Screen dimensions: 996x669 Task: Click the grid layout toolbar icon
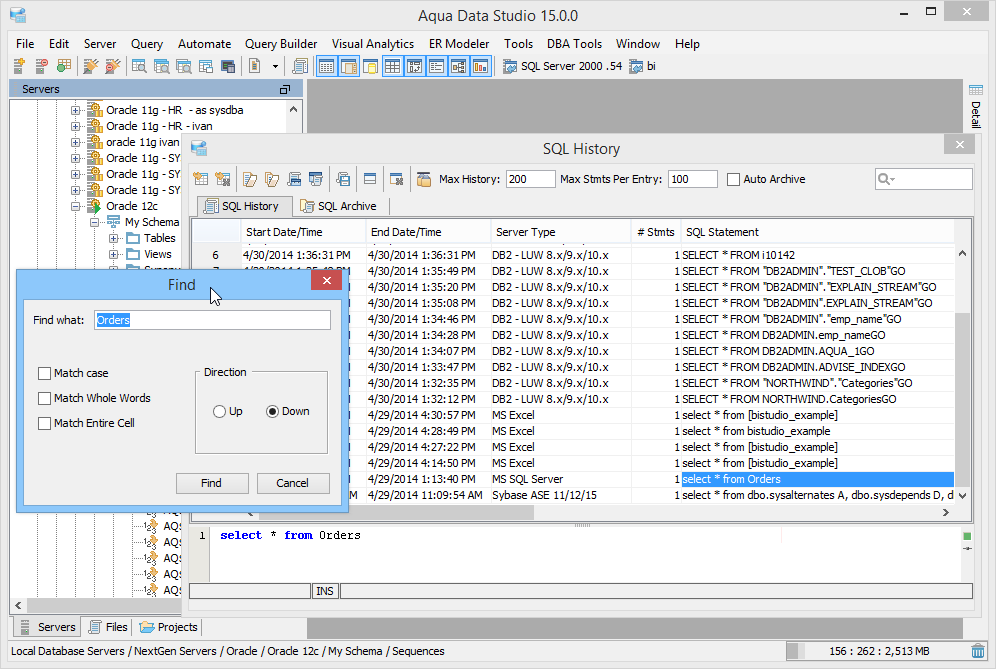(x=393, y=66)
